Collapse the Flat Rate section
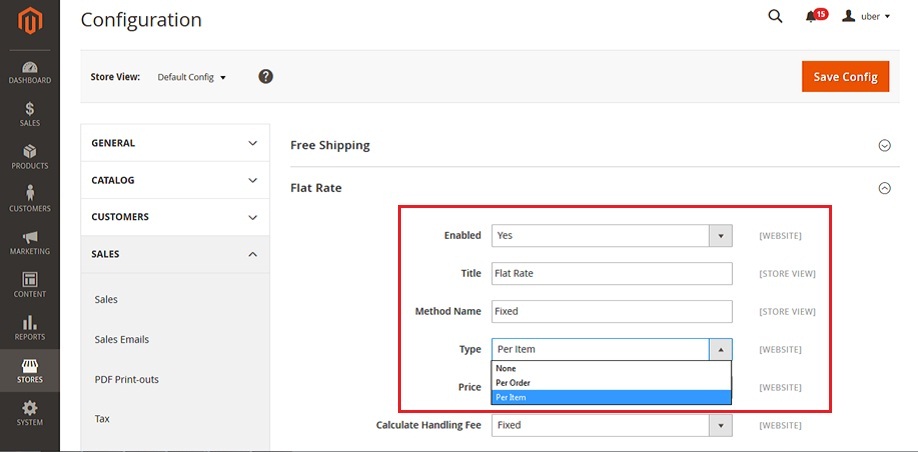The image size is (918, 452). coord(885,188)
